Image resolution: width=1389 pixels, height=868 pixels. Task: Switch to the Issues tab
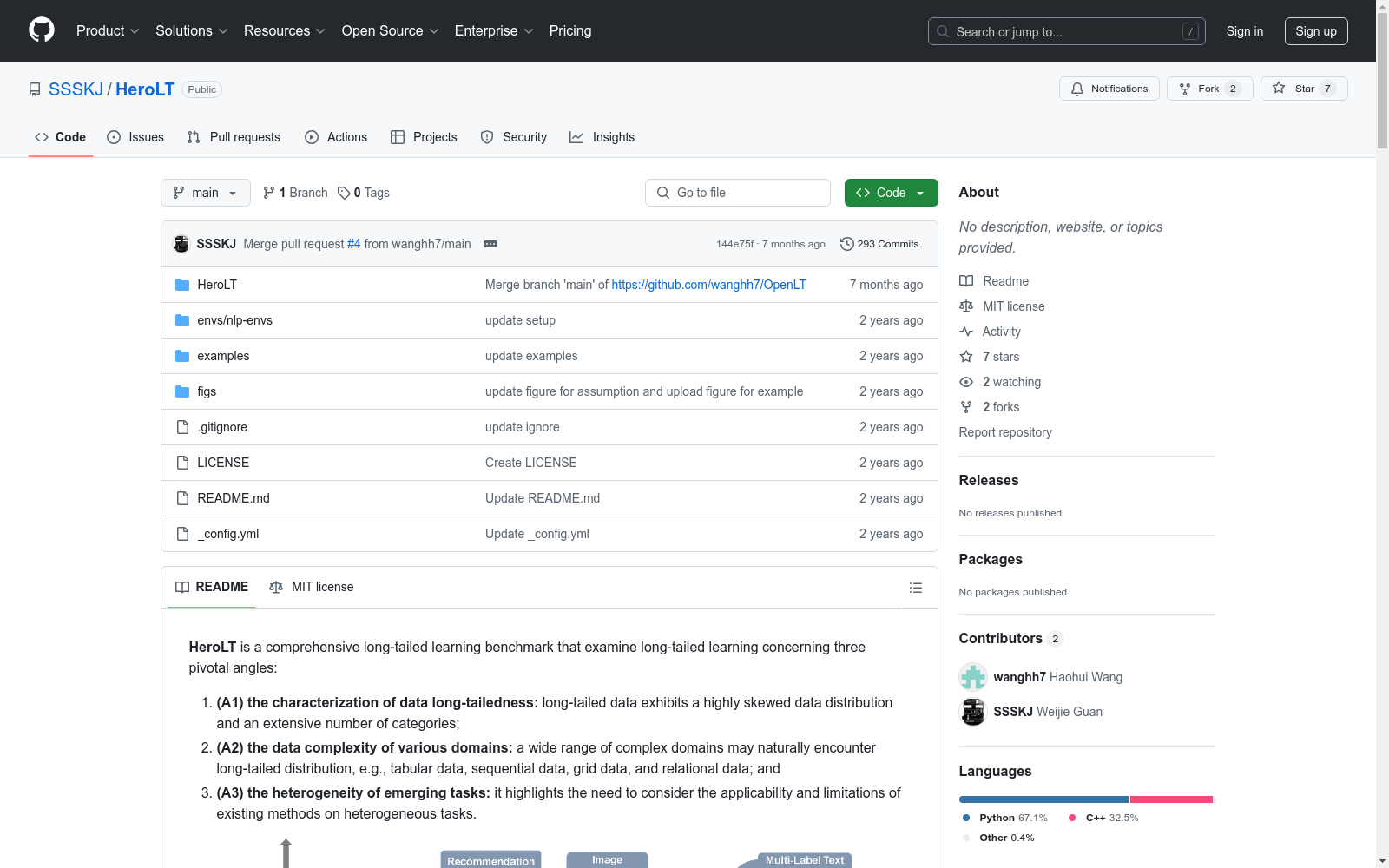[x=135, y=137]
